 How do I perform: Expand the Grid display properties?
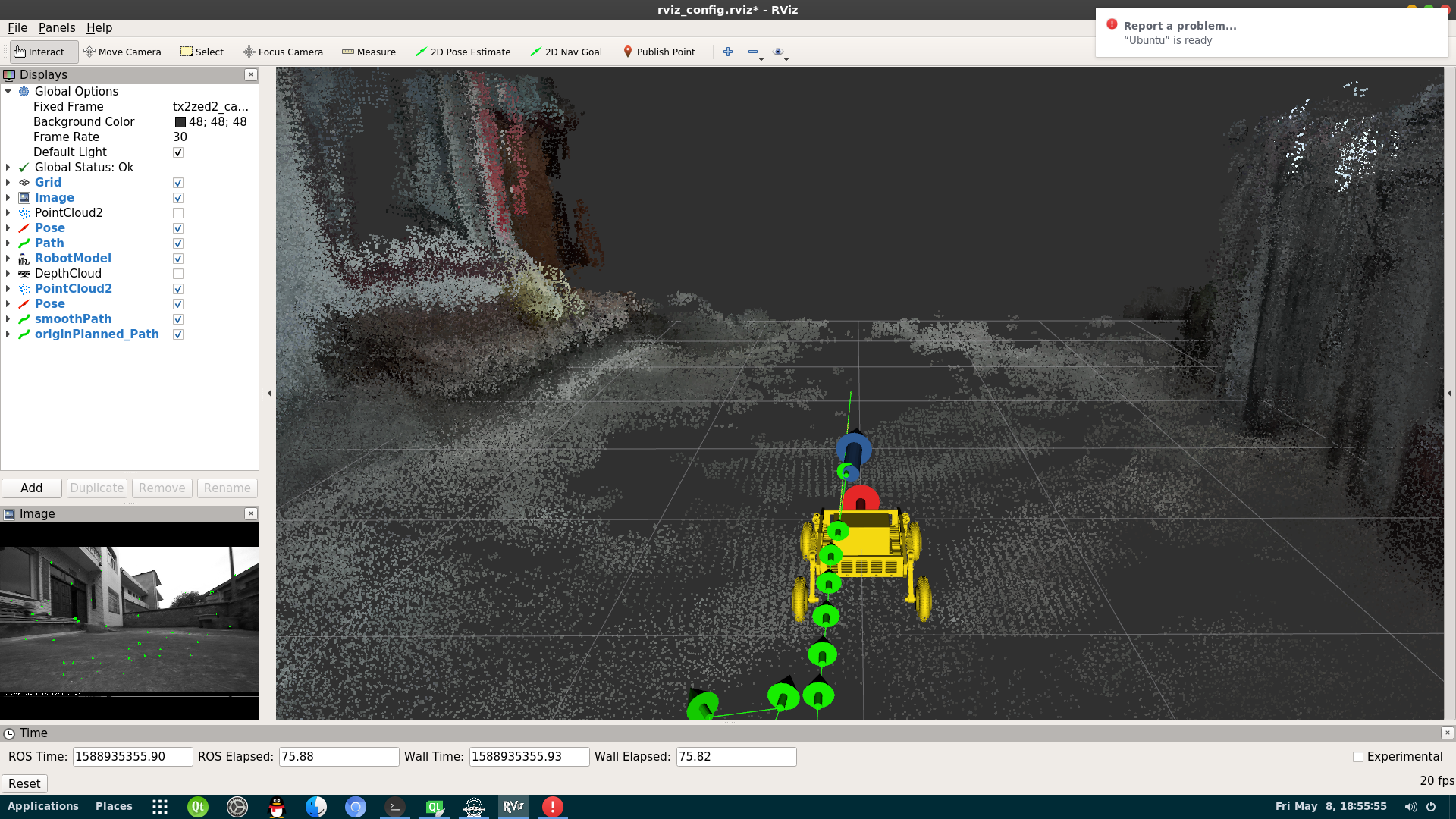point(8,182)
